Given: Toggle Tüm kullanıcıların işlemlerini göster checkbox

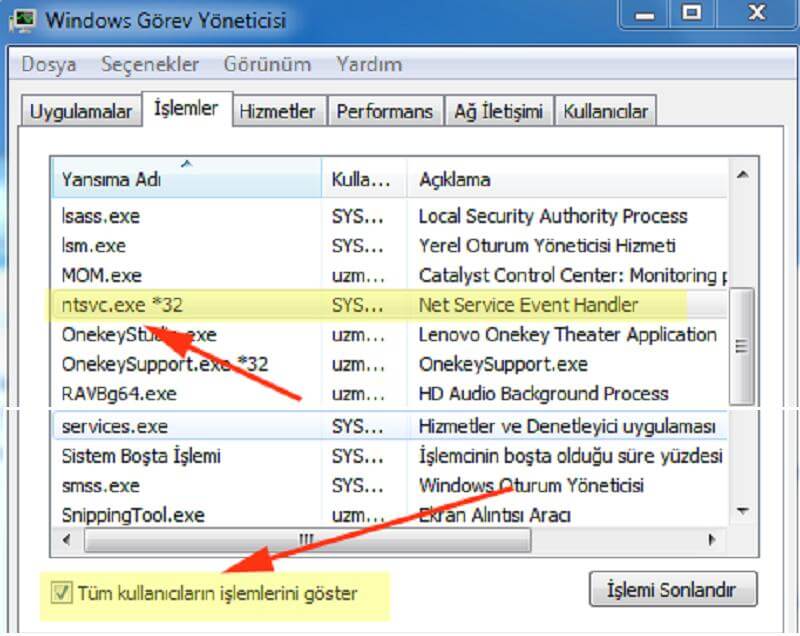Looking at the screenshot, I should coord(62,593).
